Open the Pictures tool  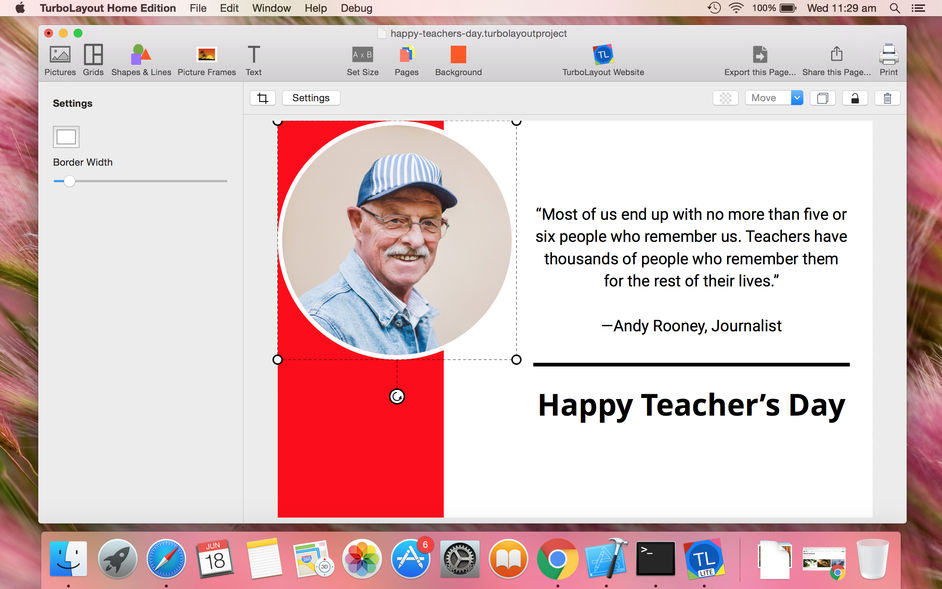tap(60, 60)
